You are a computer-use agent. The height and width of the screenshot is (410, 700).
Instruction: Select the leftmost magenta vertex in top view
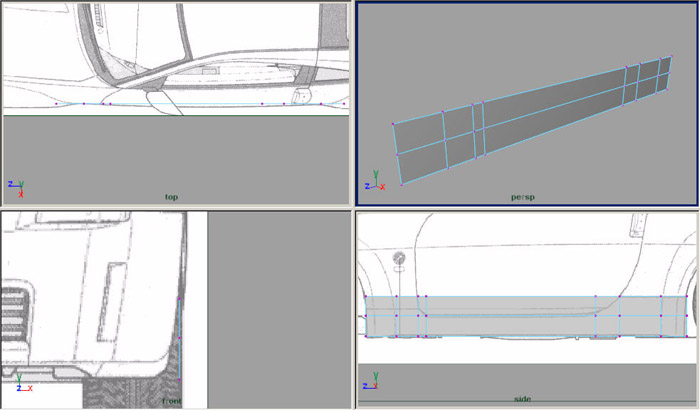point(56,104)
